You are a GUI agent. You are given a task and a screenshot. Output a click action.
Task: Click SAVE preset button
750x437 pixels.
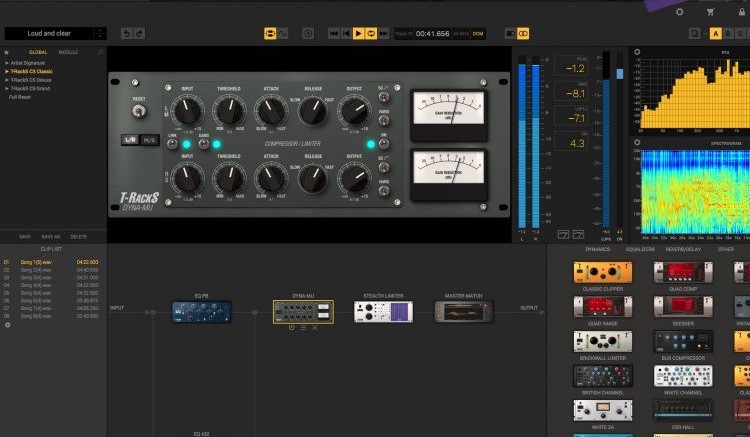coord(25,237)
